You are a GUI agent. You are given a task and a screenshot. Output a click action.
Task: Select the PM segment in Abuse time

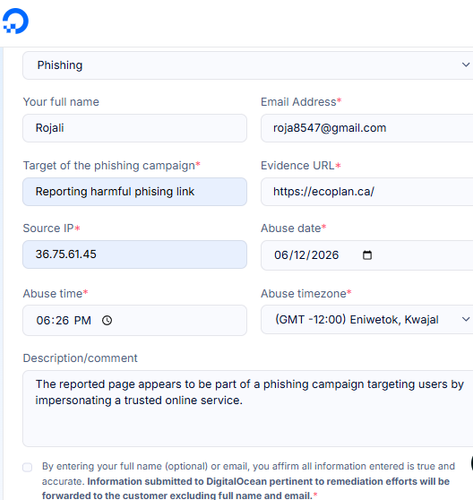click(83, 320)
